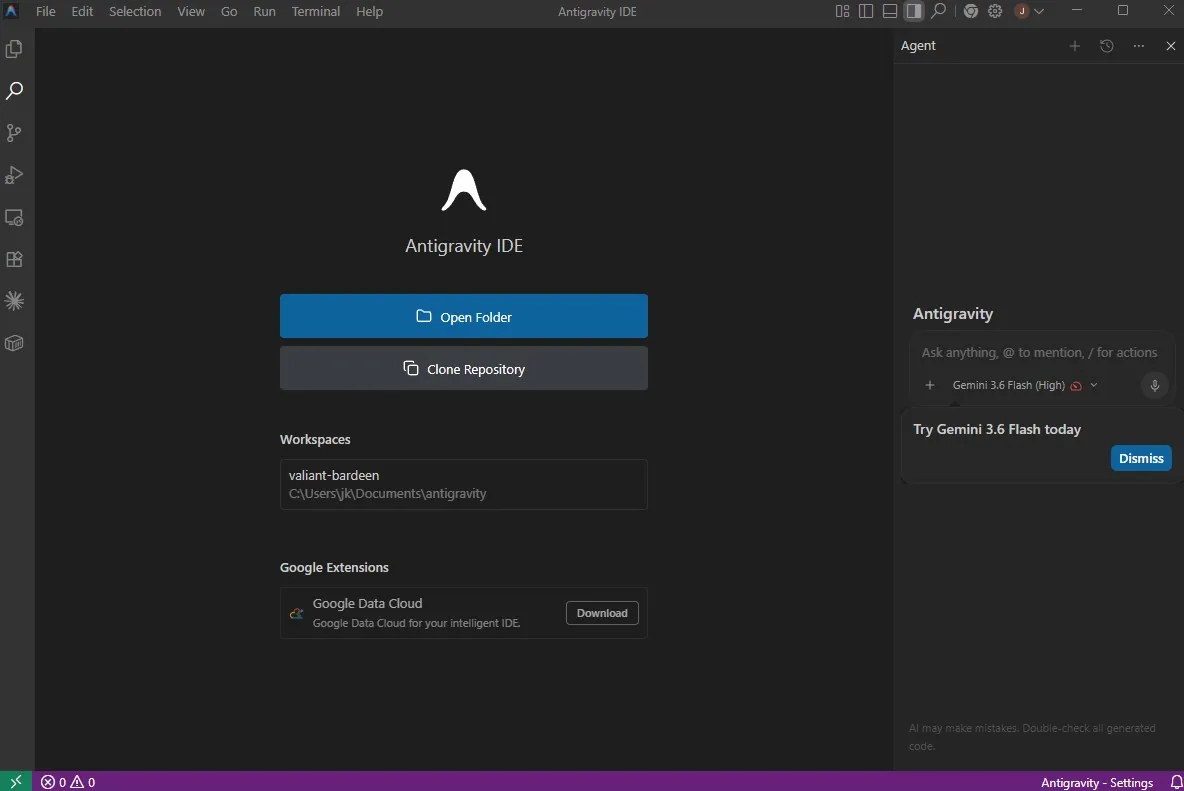
Task: Open the Selection menu
Action: [135, 11]
